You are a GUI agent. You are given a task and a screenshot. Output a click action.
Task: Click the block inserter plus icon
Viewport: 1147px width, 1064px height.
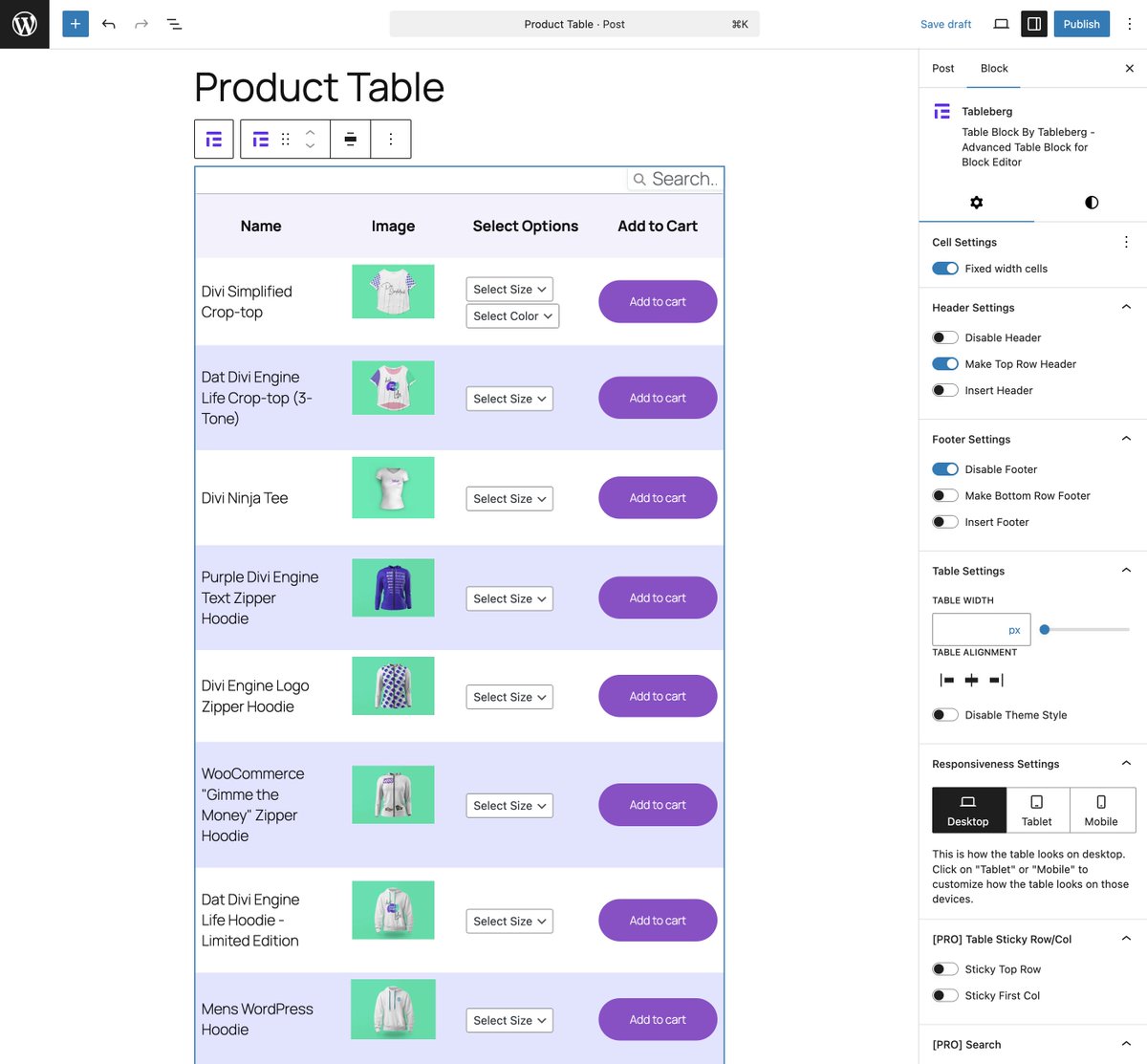point(75,23)
